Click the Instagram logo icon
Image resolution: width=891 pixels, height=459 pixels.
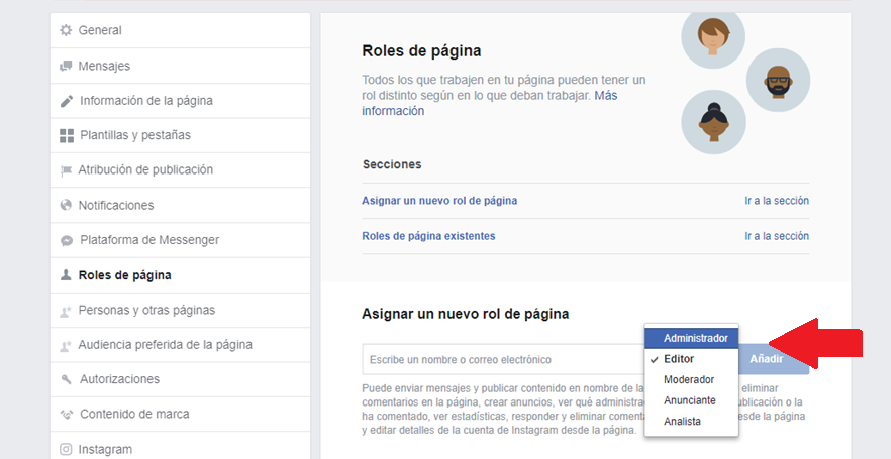(x=66, y=449)
